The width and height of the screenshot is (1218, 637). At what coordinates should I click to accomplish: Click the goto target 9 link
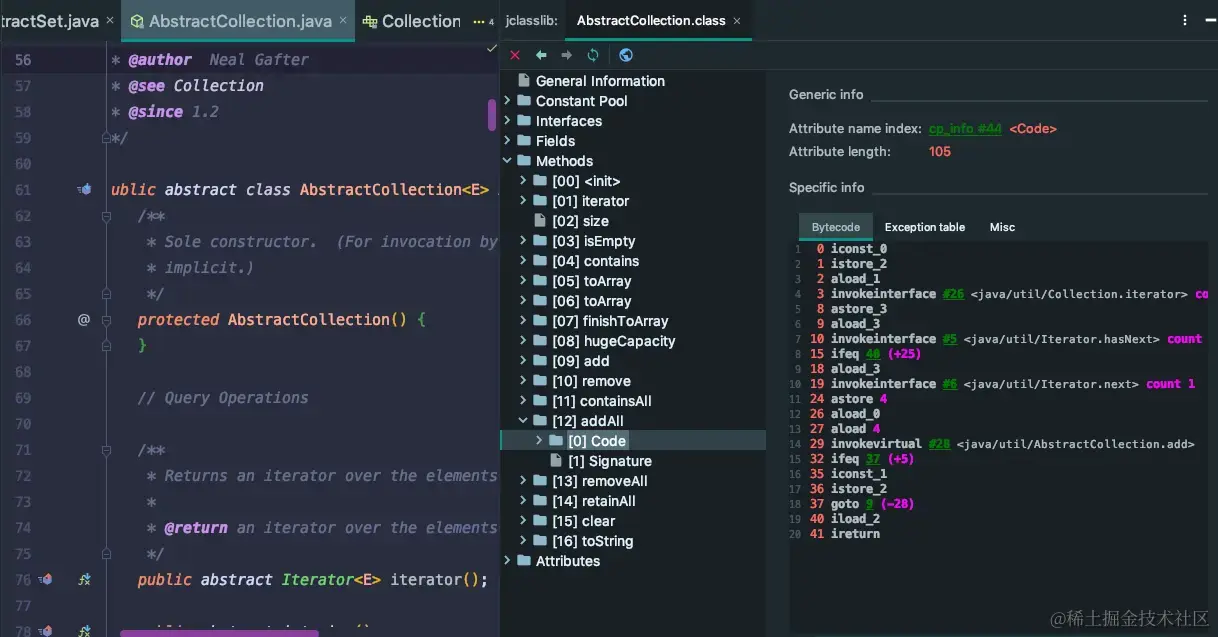[x=870, y=504]
